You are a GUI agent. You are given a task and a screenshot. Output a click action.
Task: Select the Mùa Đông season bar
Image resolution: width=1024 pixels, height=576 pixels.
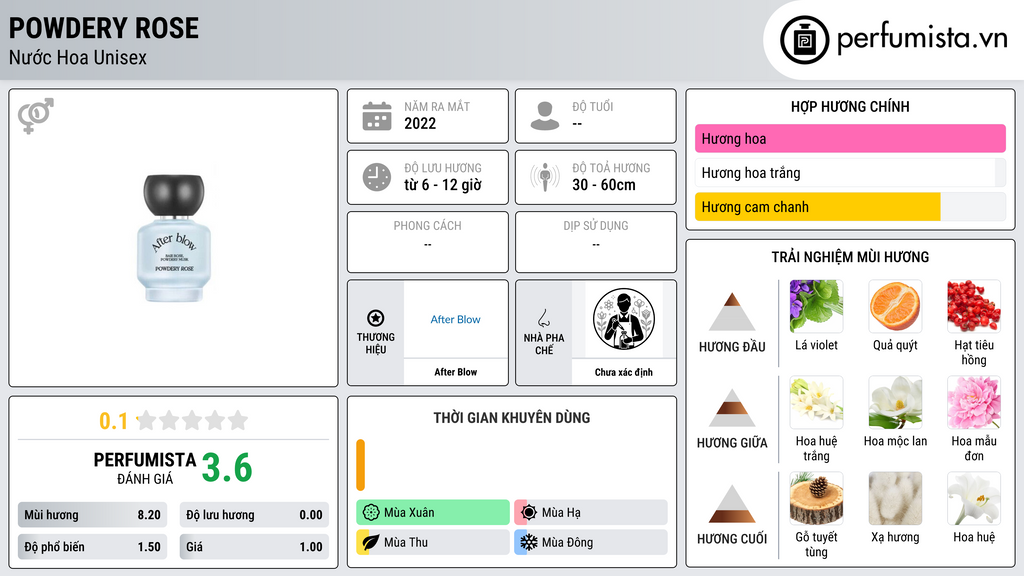(x=591, y=542)
